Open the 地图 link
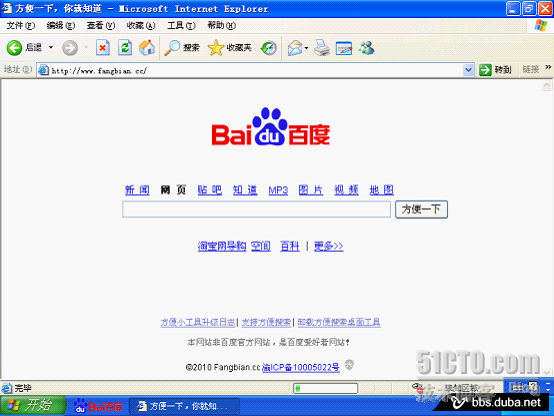The image size is (554, 416). pos(382,190)
